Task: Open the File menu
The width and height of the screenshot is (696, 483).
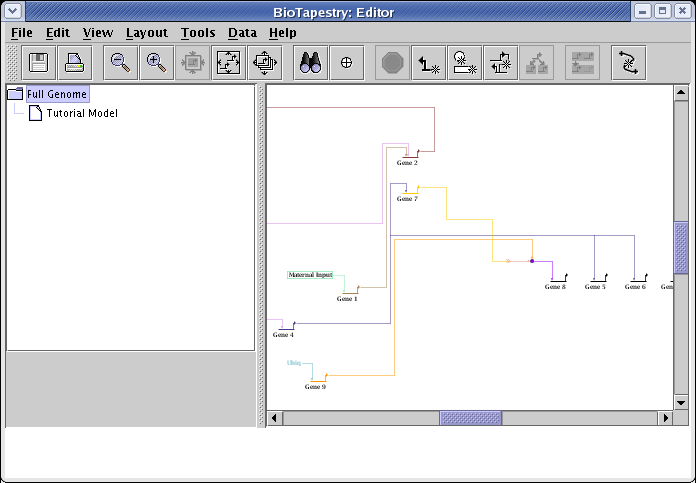Action: 22,32
